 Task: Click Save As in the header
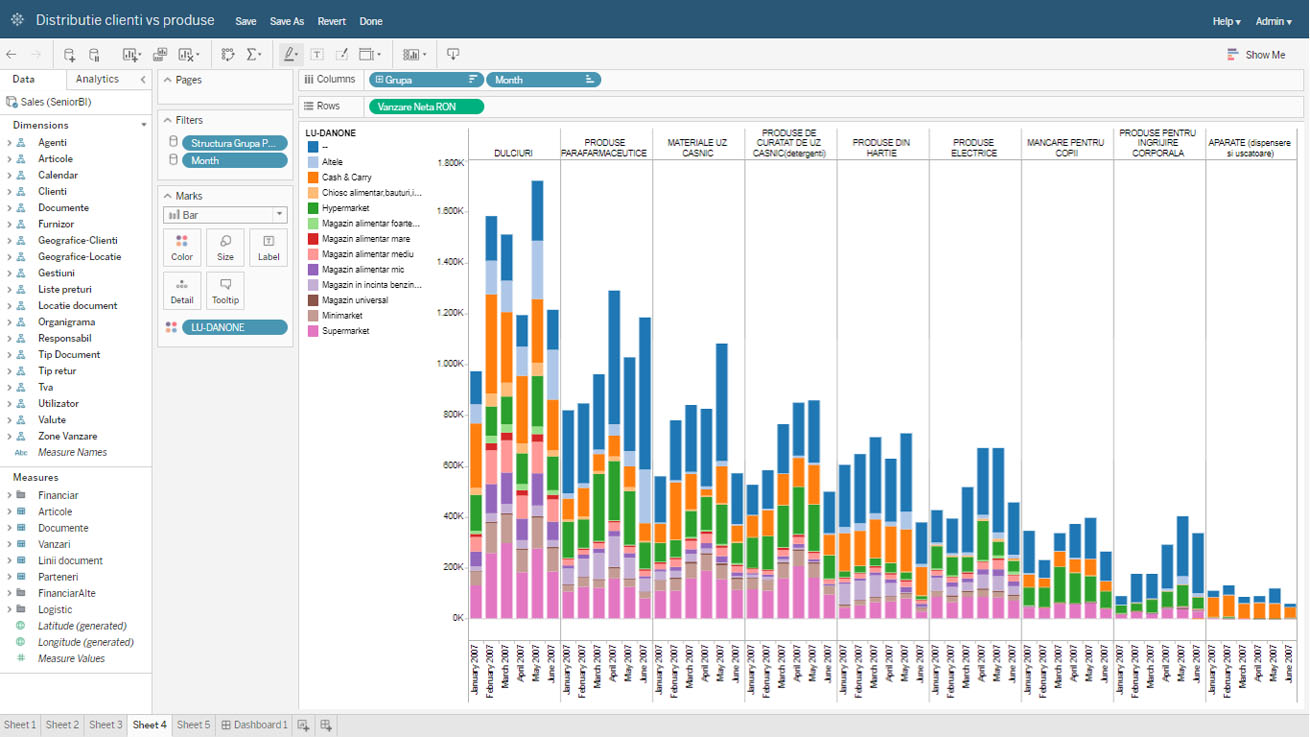coord(287,21)
